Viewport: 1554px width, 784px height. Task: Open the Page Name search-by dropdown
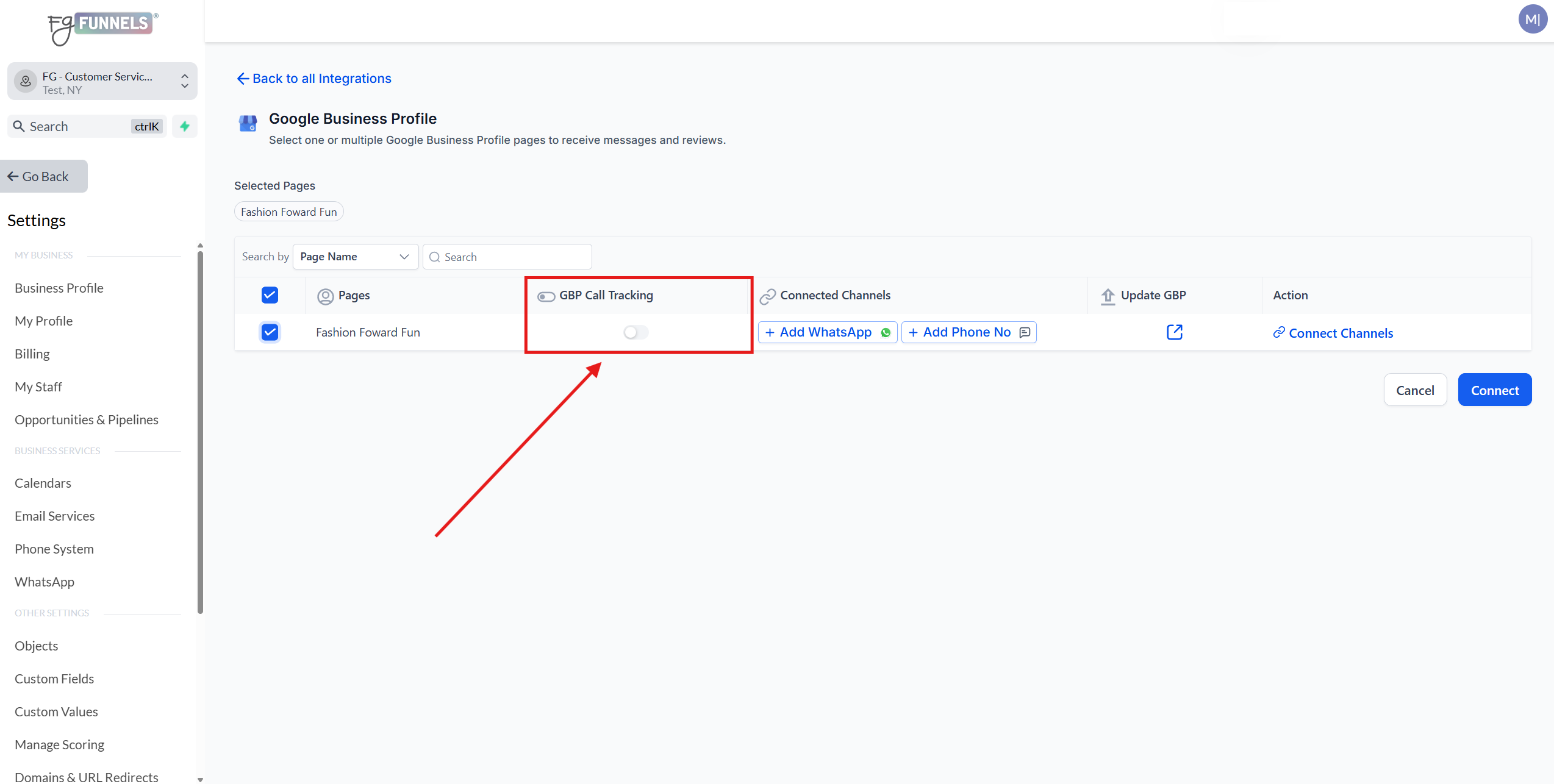pos(355,257)
